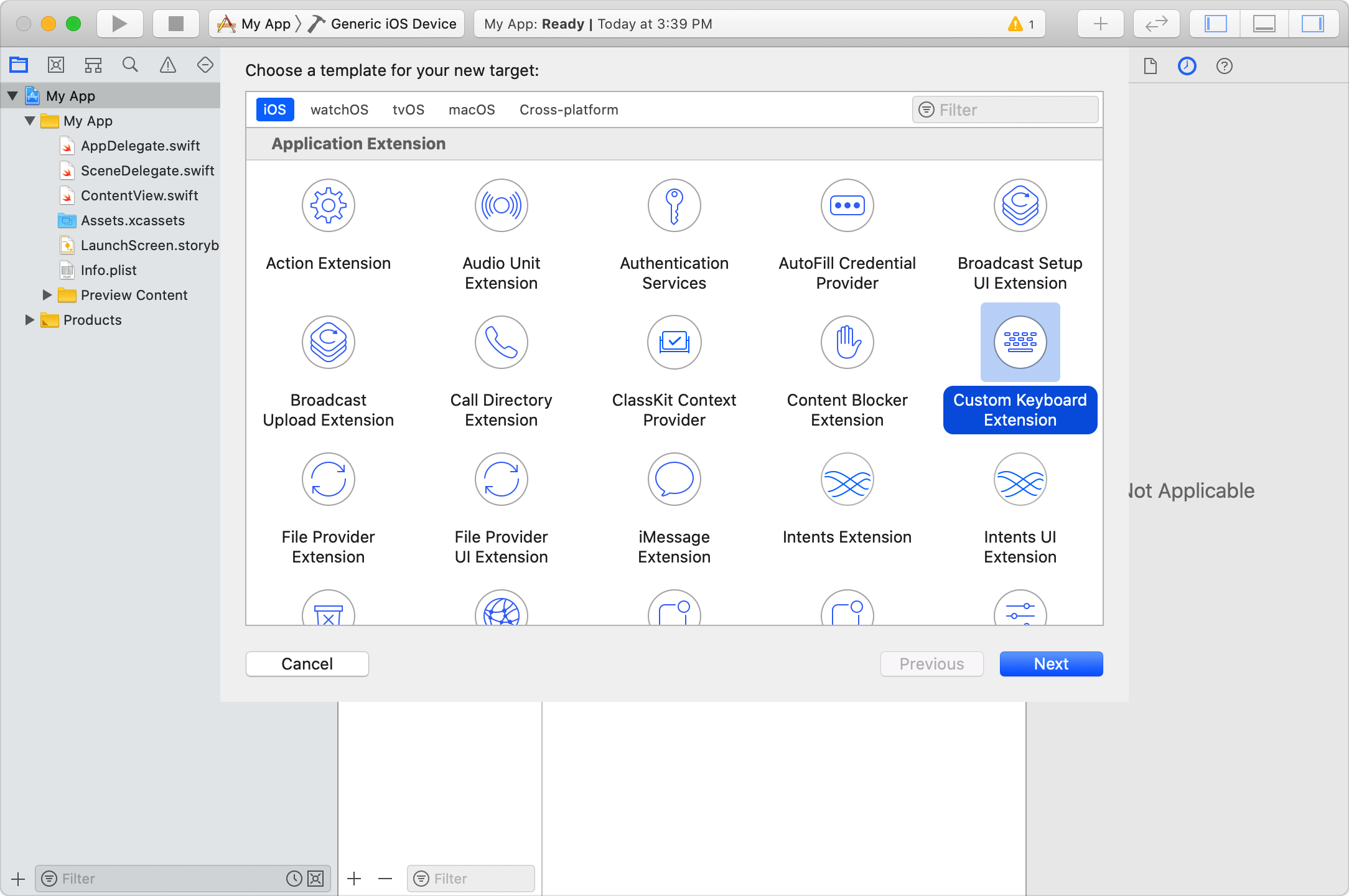Expand the Products folder

click(x=29, y=320)
